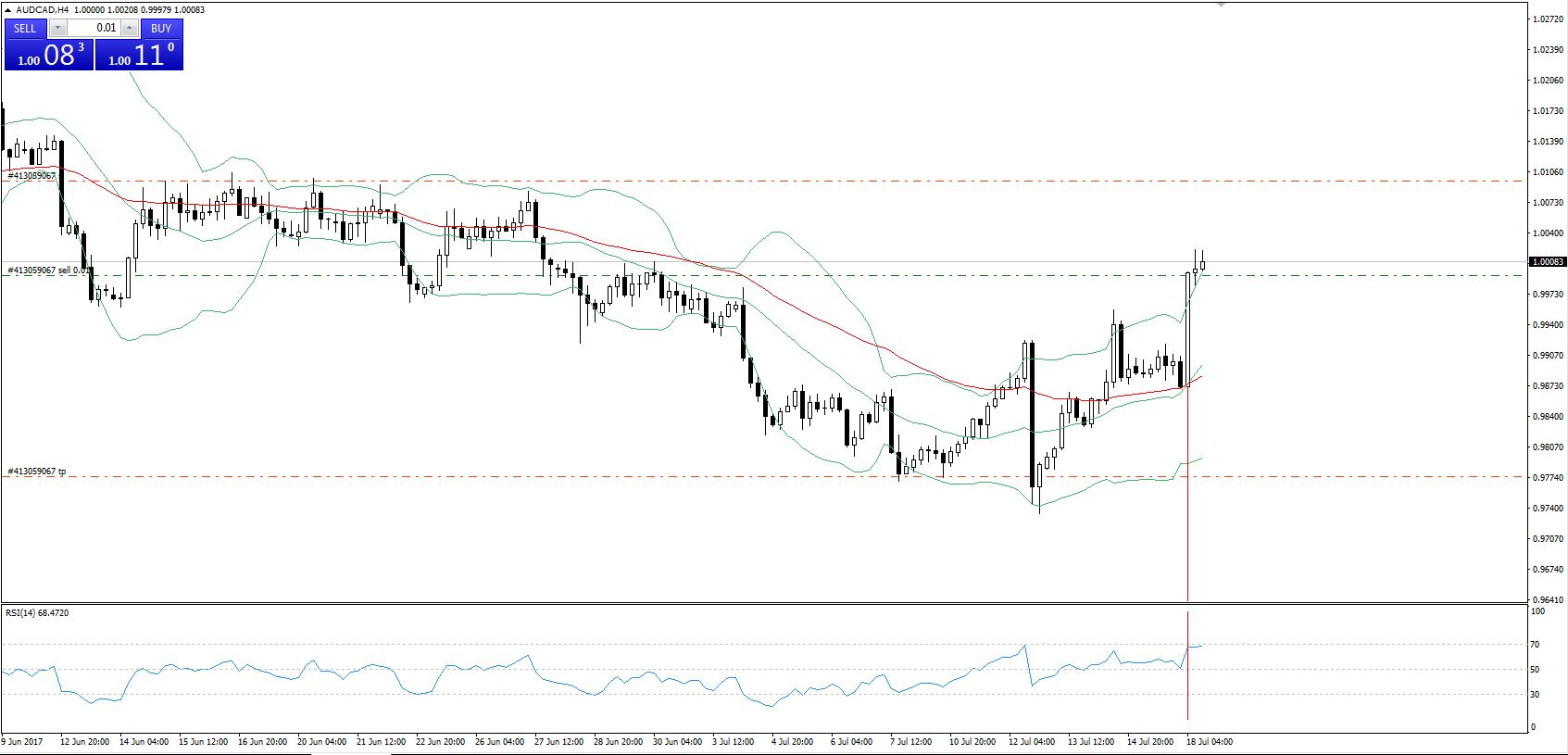Click the 9 Jun 2017 time label
This screenshot has width=1568, height=755.
[x=23, y=741]
